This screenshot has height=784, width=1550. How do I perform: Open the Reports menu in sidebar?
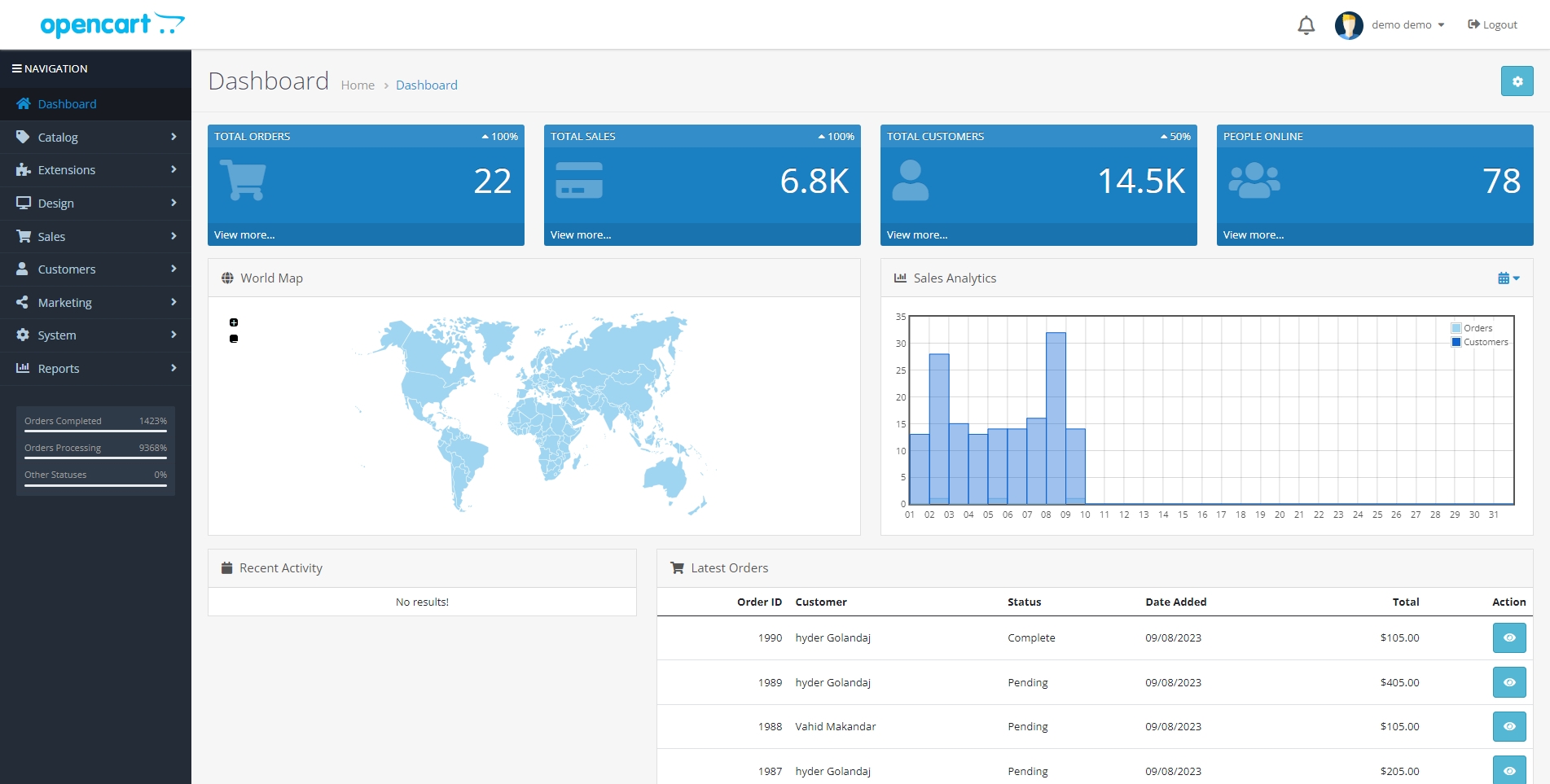[95, 369]
